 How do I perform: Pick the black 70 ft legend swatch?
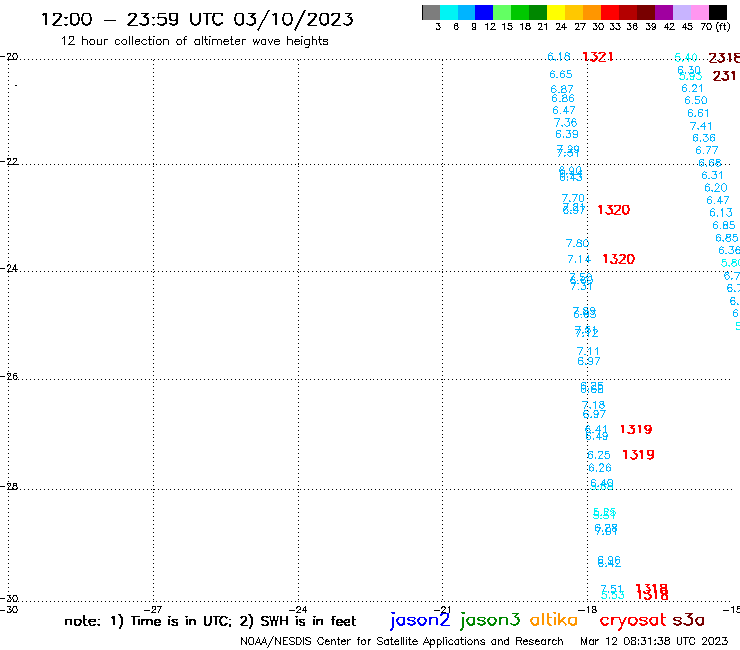[718, 13]
